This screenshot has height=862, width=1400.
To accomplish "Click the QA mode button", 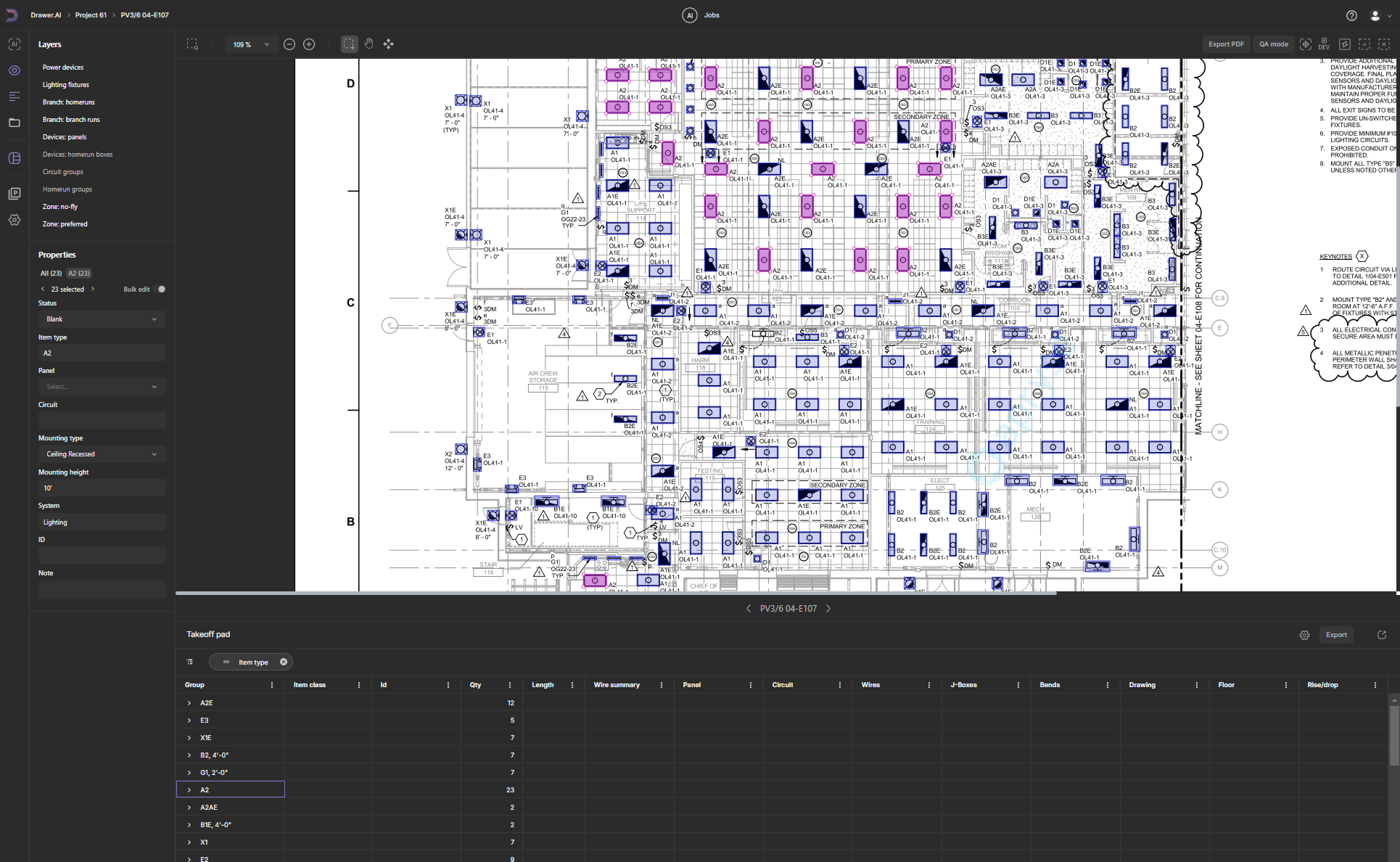I will tap(1273, 44).
